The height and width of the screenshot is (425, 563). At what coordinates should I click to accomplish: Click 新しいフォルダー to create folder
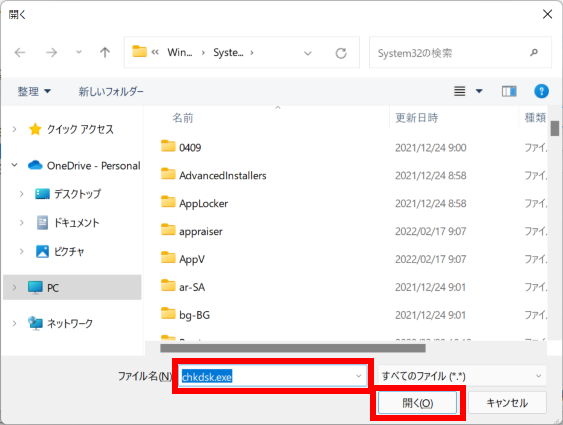click(x=111, y=92)
